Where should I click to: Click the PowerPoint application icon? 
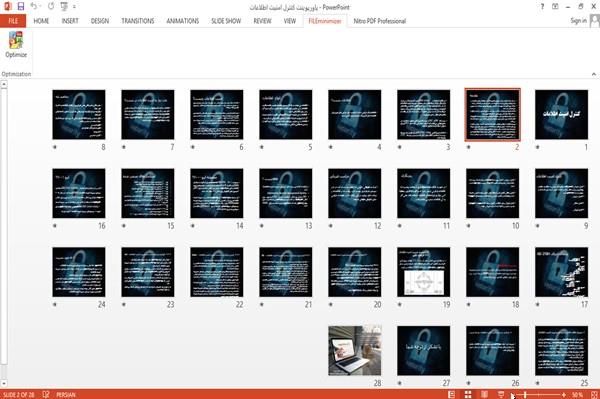[8, 6]
